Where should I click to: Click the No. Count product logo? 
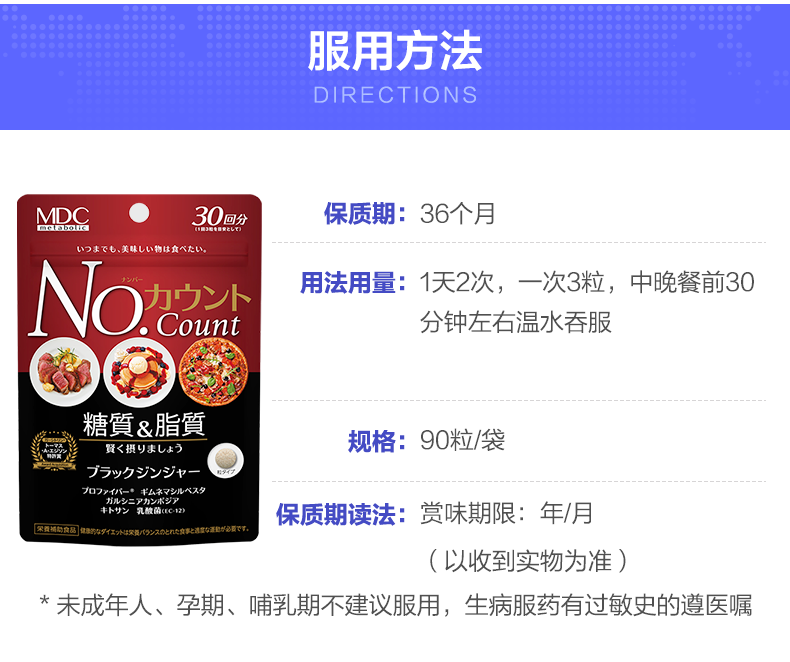[x=140, y=298]
